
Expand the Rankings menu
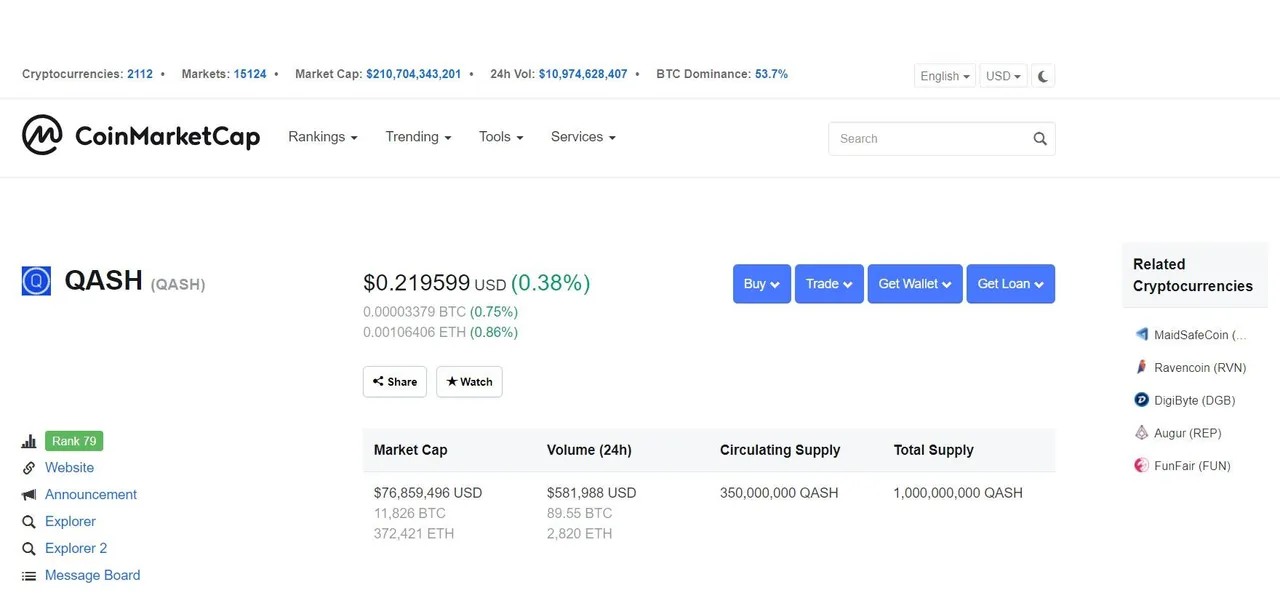[x=323, y=137]
